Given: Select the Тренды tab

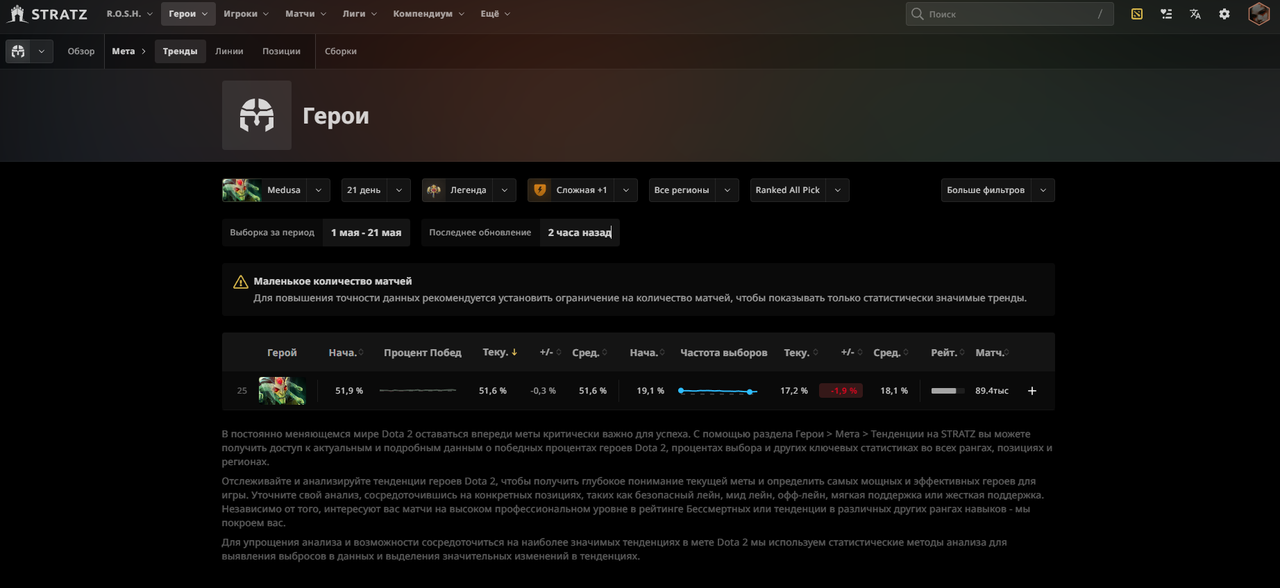Looking at the screenshot, I should click(x=180, y=51).
